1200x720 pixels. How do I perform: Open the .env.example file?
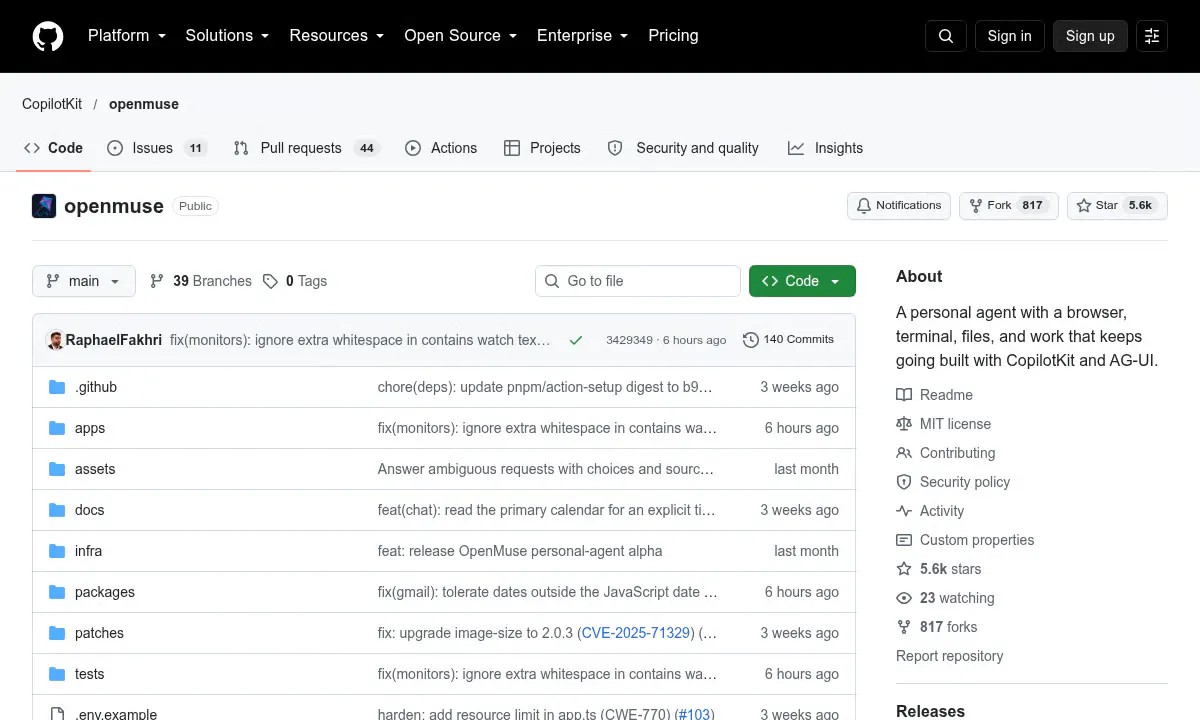tap(116, 714)
